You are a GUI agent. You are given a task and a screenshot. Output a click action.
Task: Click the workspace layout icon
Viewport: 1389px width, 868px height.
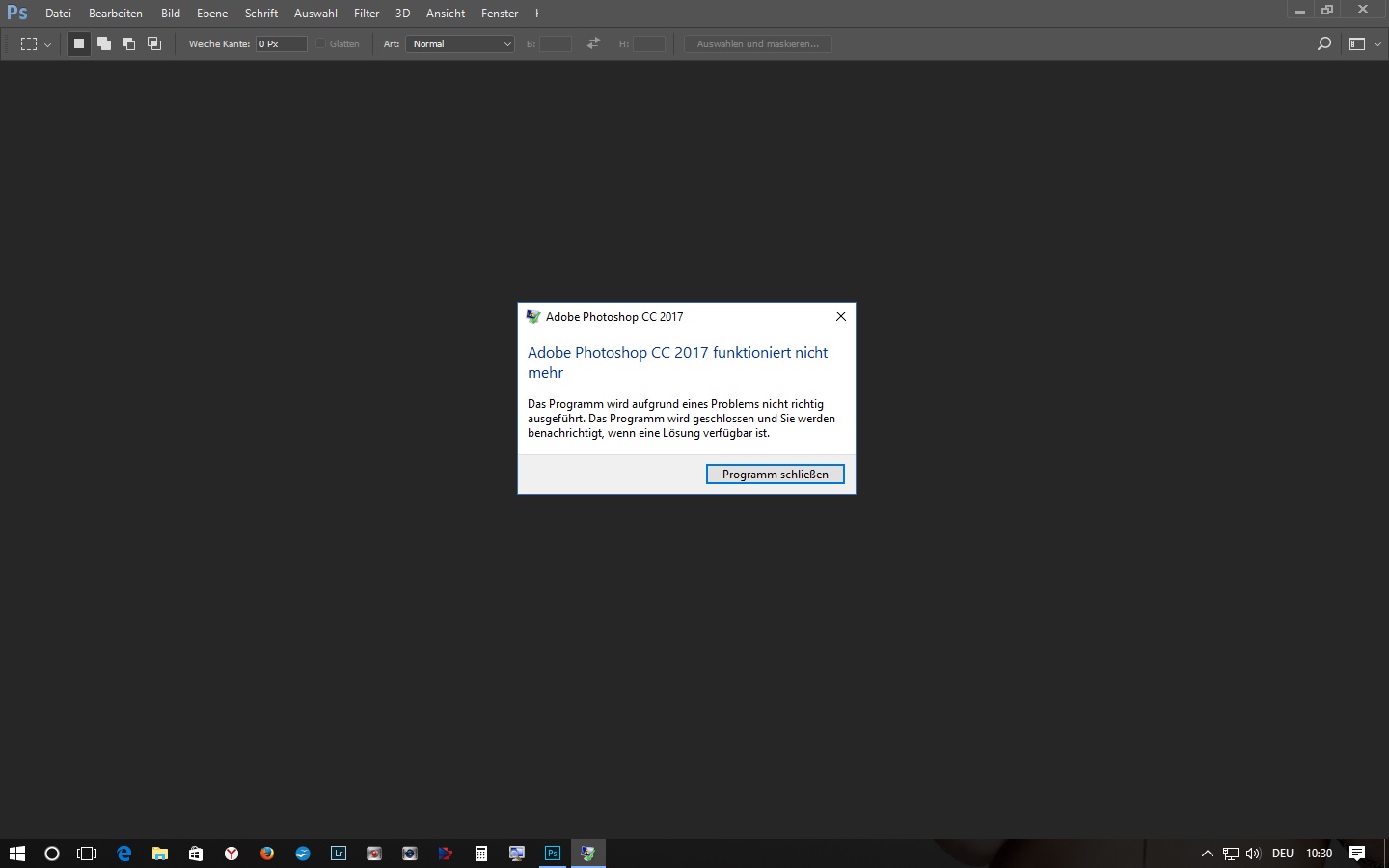tap(1357, 43)
